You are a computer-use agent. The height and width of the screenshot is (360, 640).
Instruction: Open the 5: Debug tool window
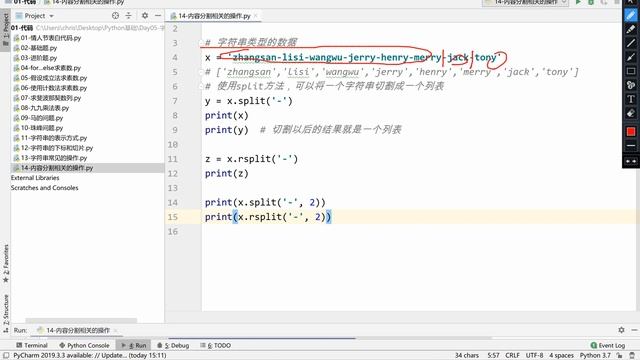(x=173, y=345)
